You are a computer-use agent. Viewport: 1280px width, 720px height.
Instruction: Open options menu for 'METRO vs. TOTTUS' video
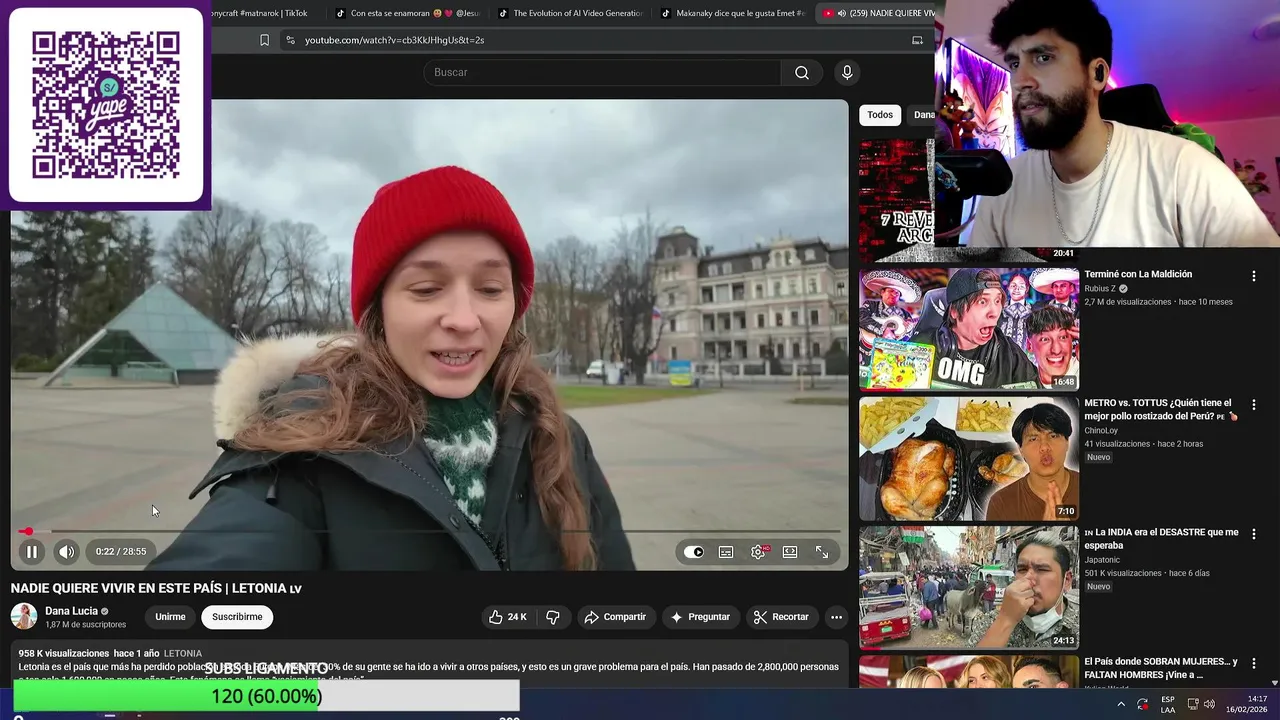pyautogui.click(x=1253, y=405)
